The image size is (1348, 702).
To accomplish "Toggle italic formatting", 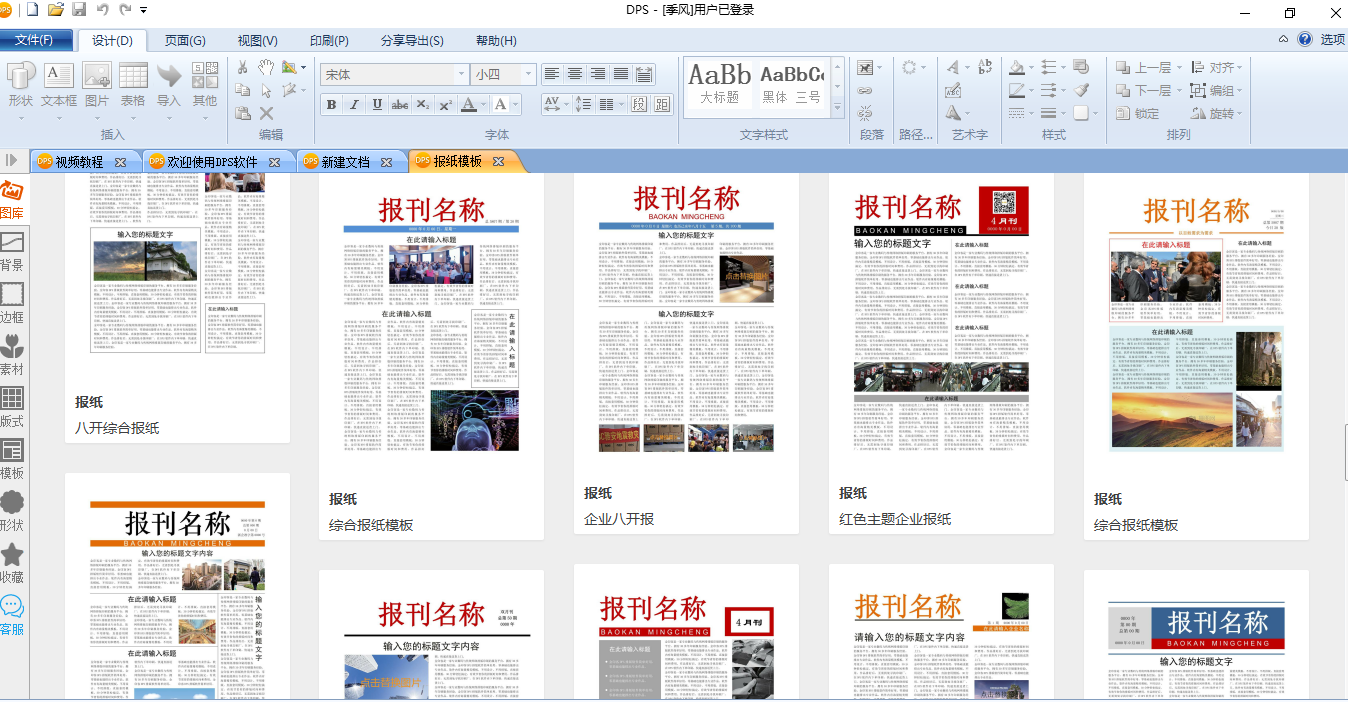I will click(353, 104).
